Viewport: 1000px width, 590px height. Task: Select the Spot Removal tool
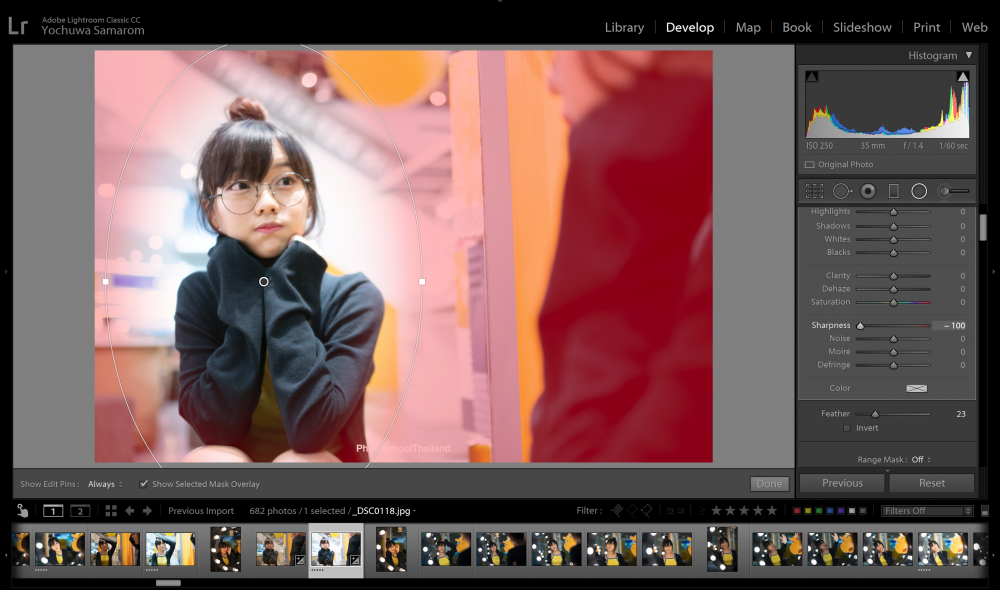pos(842,191)
